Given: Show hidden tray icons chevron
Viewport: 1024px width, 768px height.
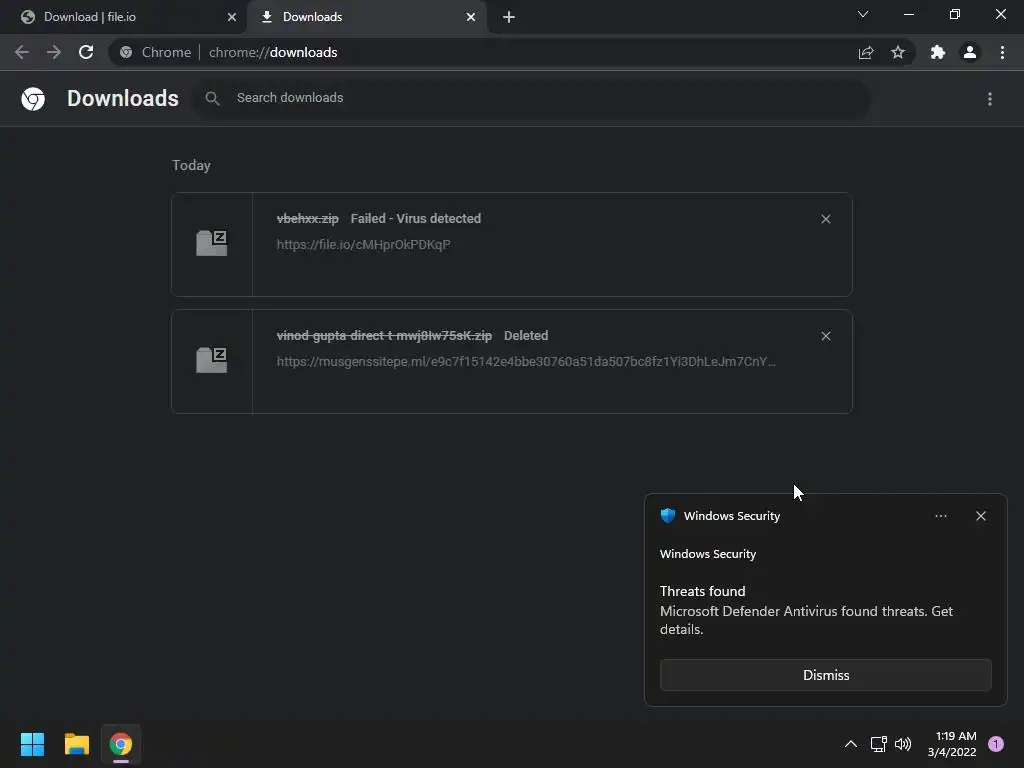Looking at the screenshot, I should coord(851,744).
